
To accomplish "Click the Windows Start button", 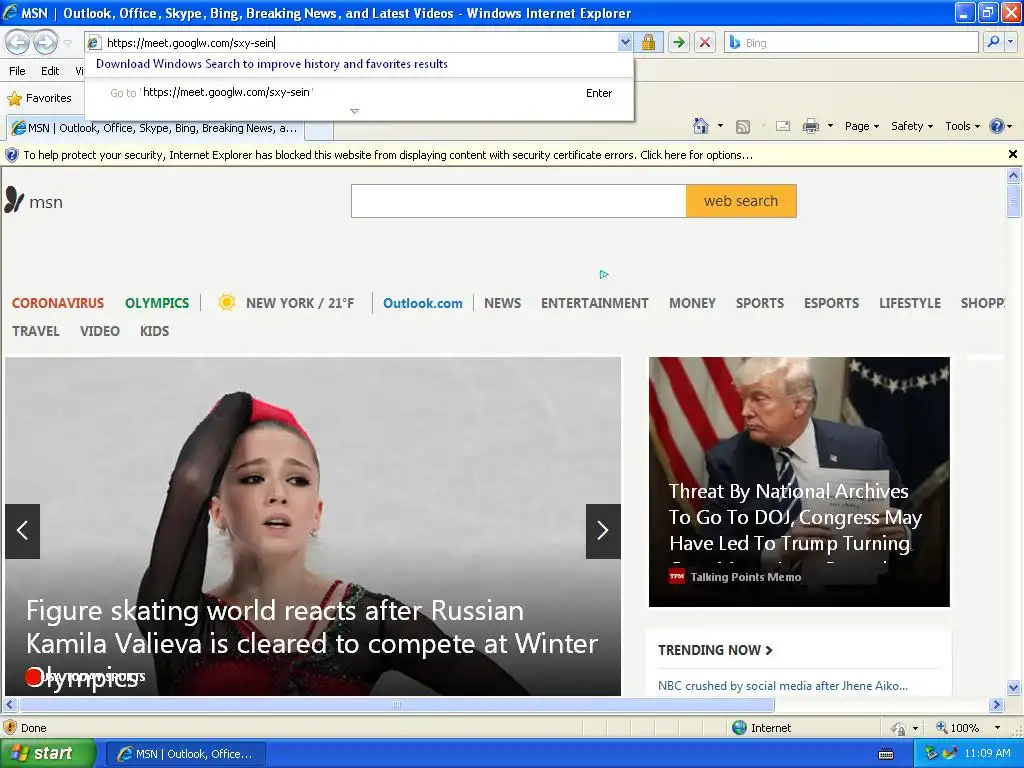I will [47, 754].
